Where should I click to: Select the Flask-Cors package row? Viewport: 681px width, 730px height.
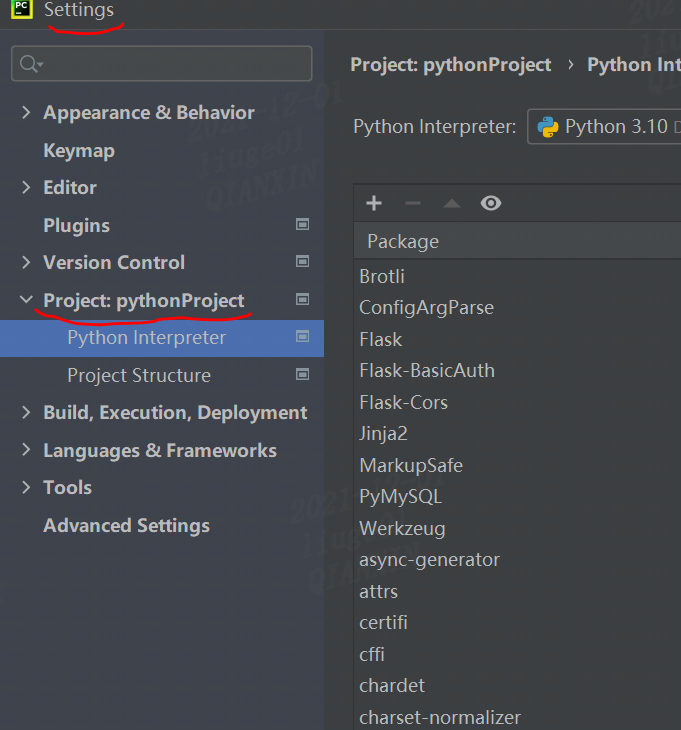pyautogui.click(x=404, y=403)
